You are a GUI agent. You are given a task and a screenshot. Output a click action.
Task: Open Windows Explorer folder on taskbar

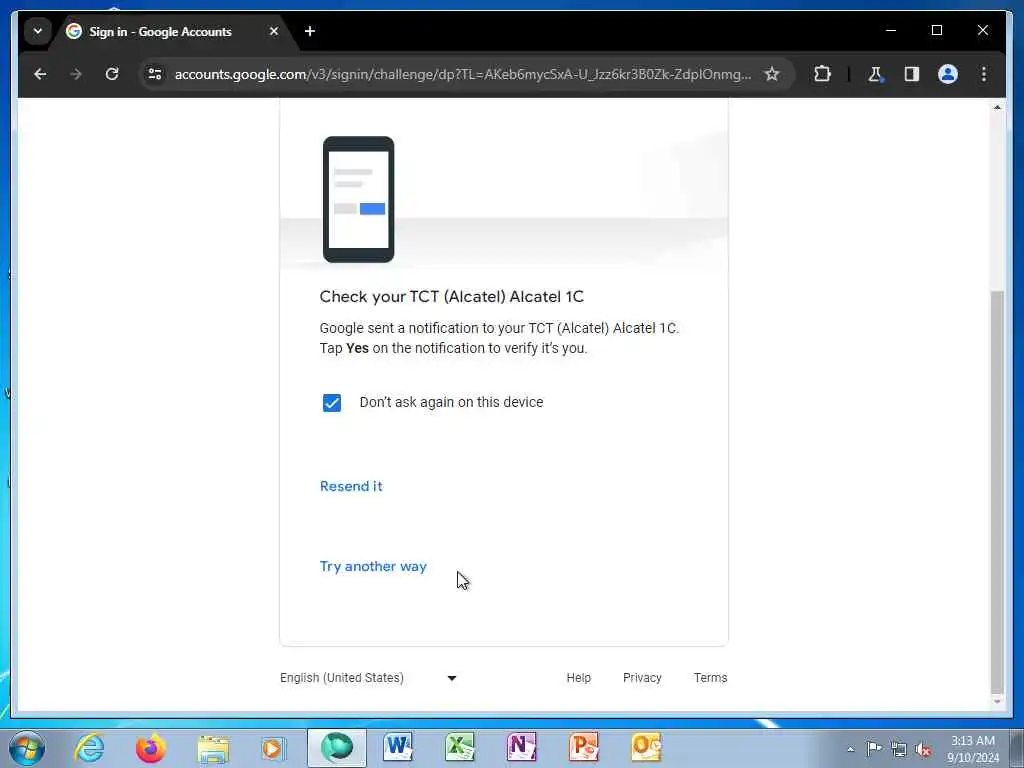point(213,748)
